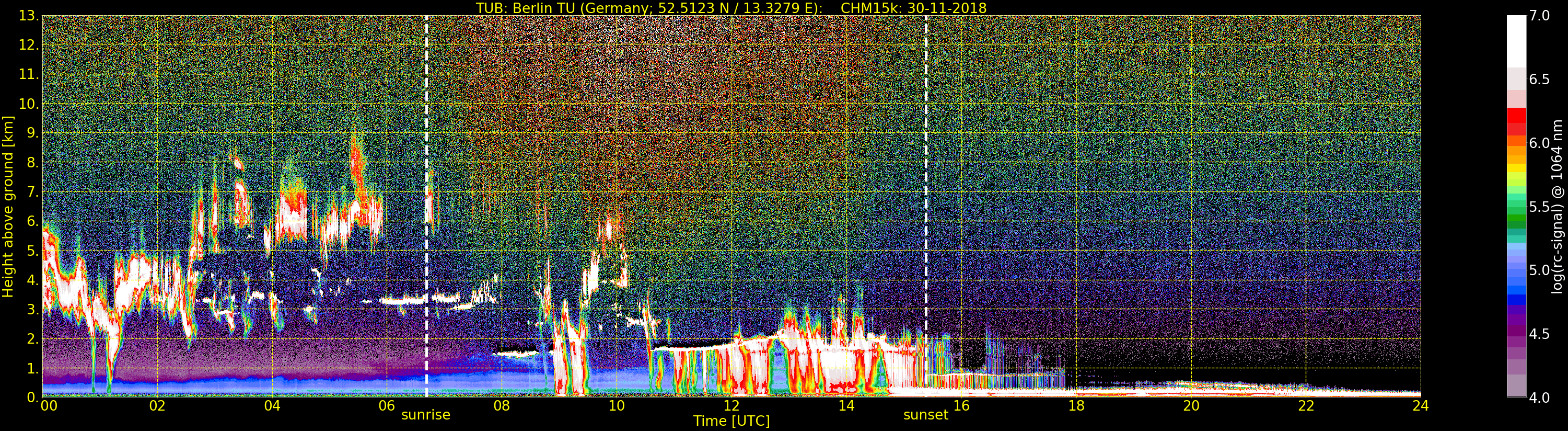Click the y-axis tick label '0.'
This screenshot has width=1568, height=431.
pyautogui.click(x=32, y=398)
